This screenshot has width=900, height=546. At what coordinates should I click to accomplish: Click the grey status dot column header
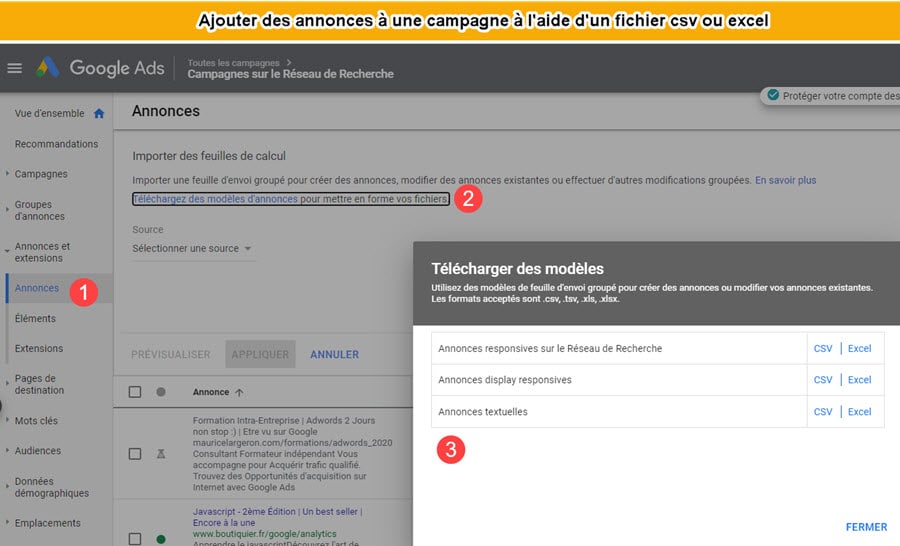coord(161,392)
